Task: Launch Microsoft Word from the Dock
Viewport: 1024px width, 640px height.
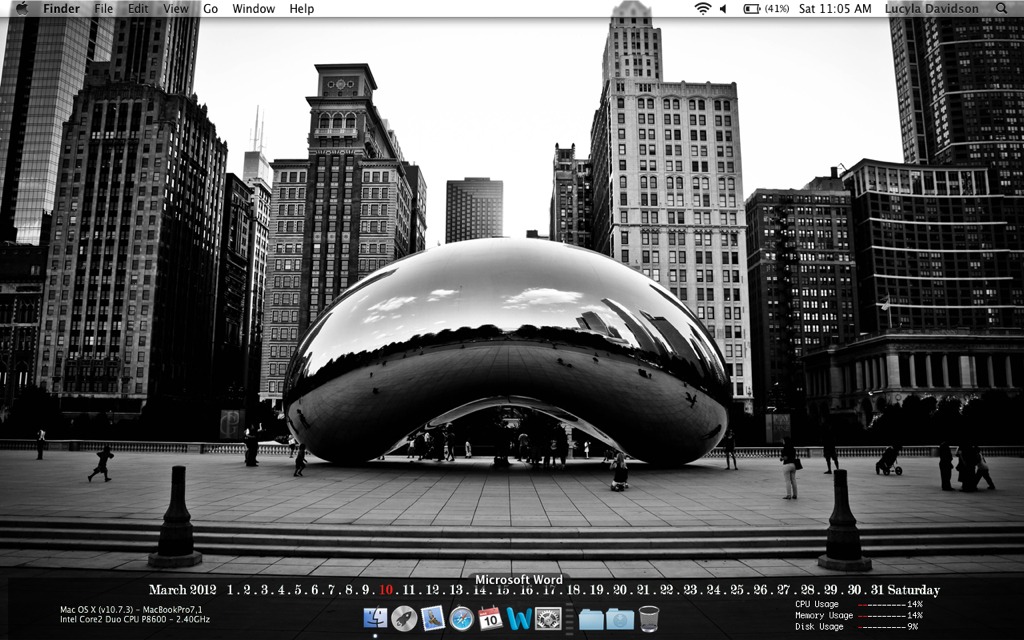Action: point(519,618)
